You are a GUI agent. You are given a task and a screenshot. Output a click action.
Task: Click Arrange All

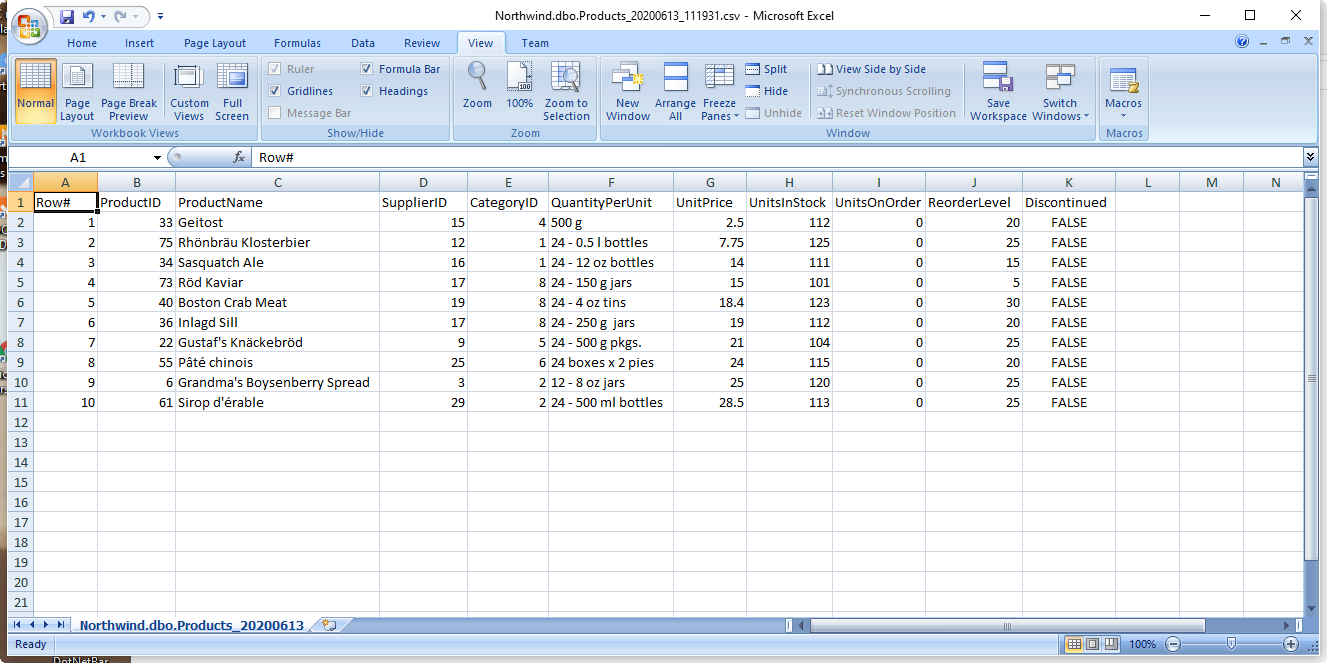click(x=675, y=91)
